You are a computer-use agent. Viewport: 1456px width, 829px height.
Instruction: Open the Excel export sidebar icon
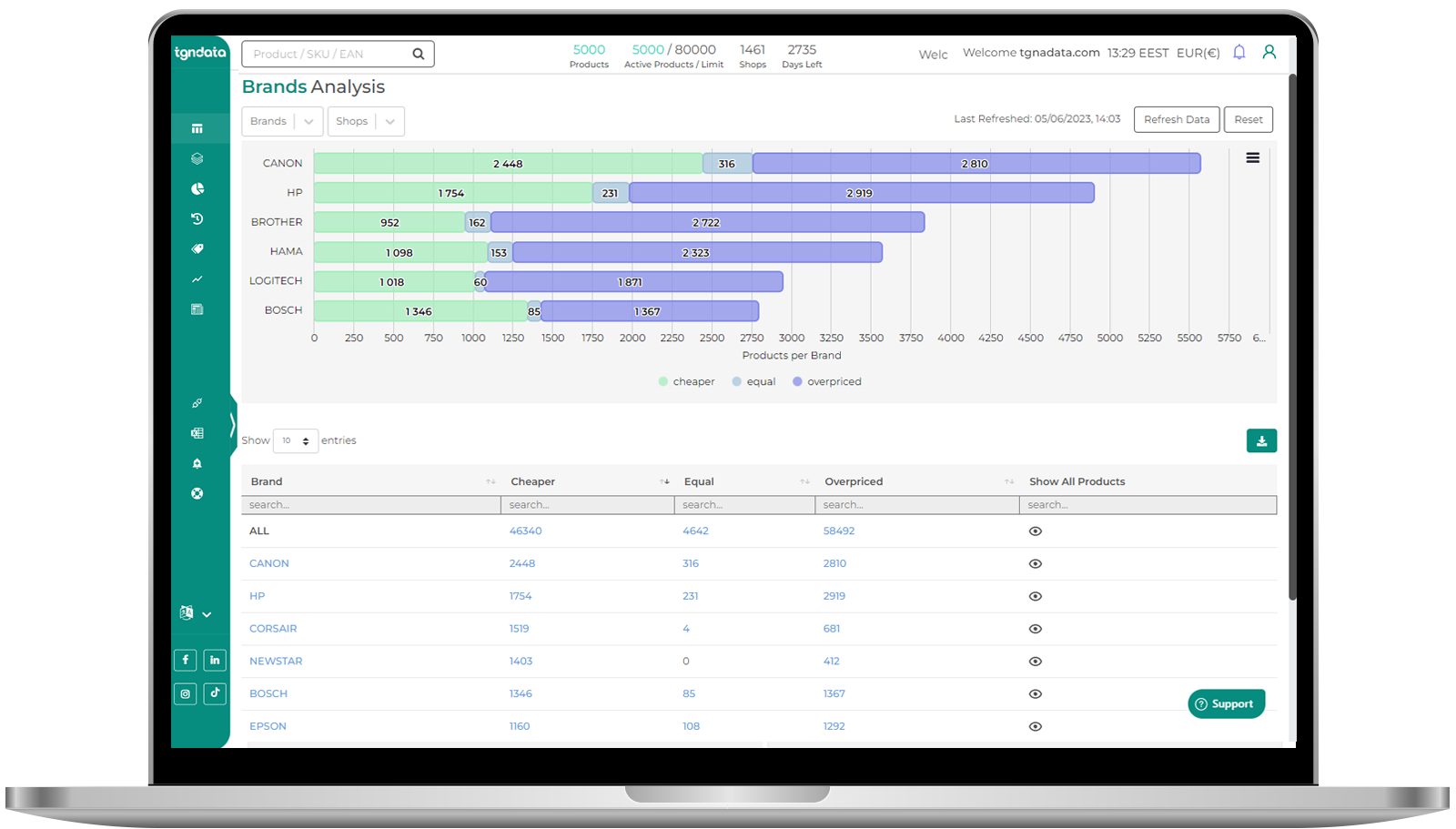coord(197,433)
